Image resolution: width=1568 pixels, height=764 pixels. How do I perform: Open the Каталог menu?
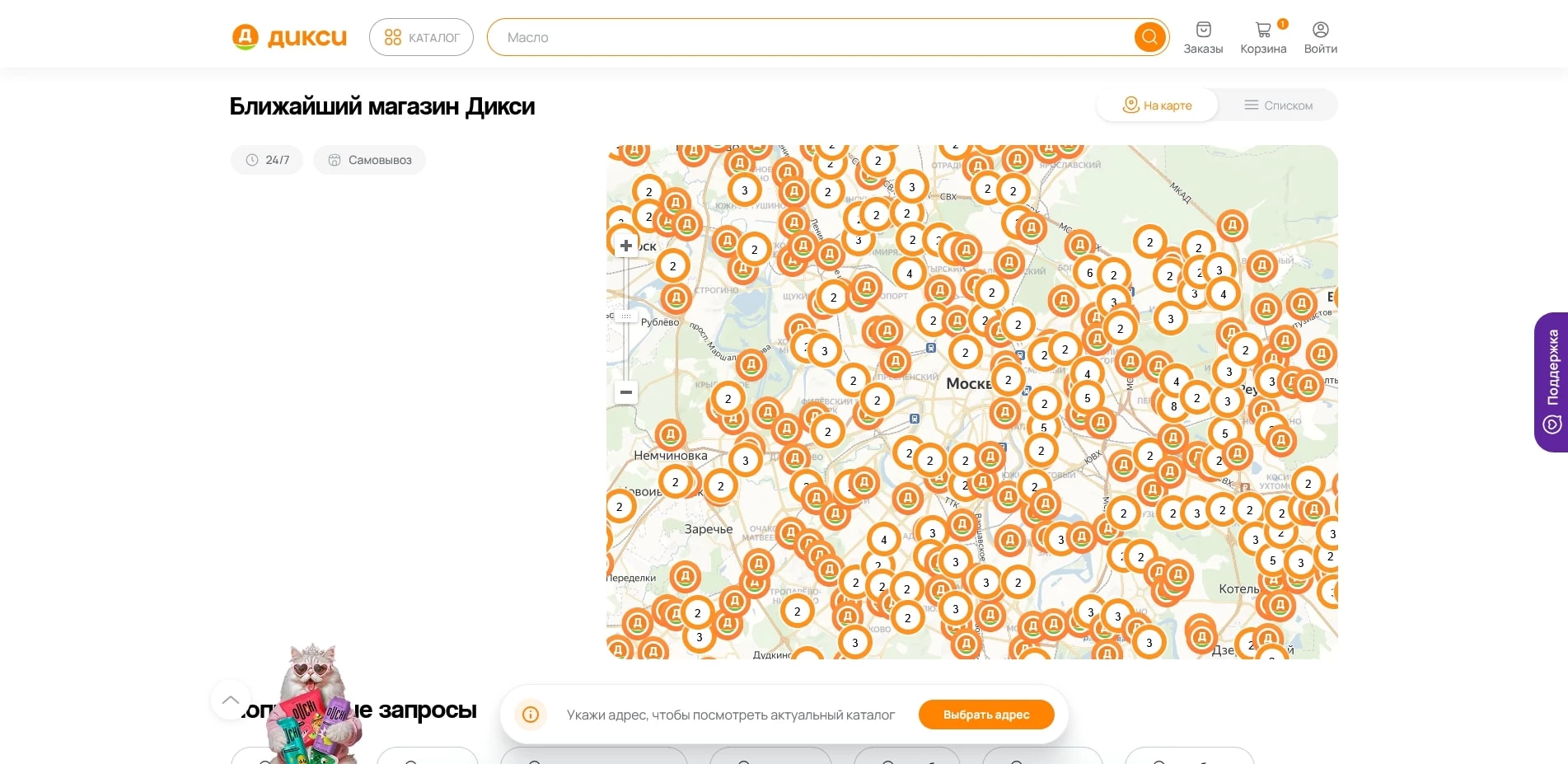[421, 37]
